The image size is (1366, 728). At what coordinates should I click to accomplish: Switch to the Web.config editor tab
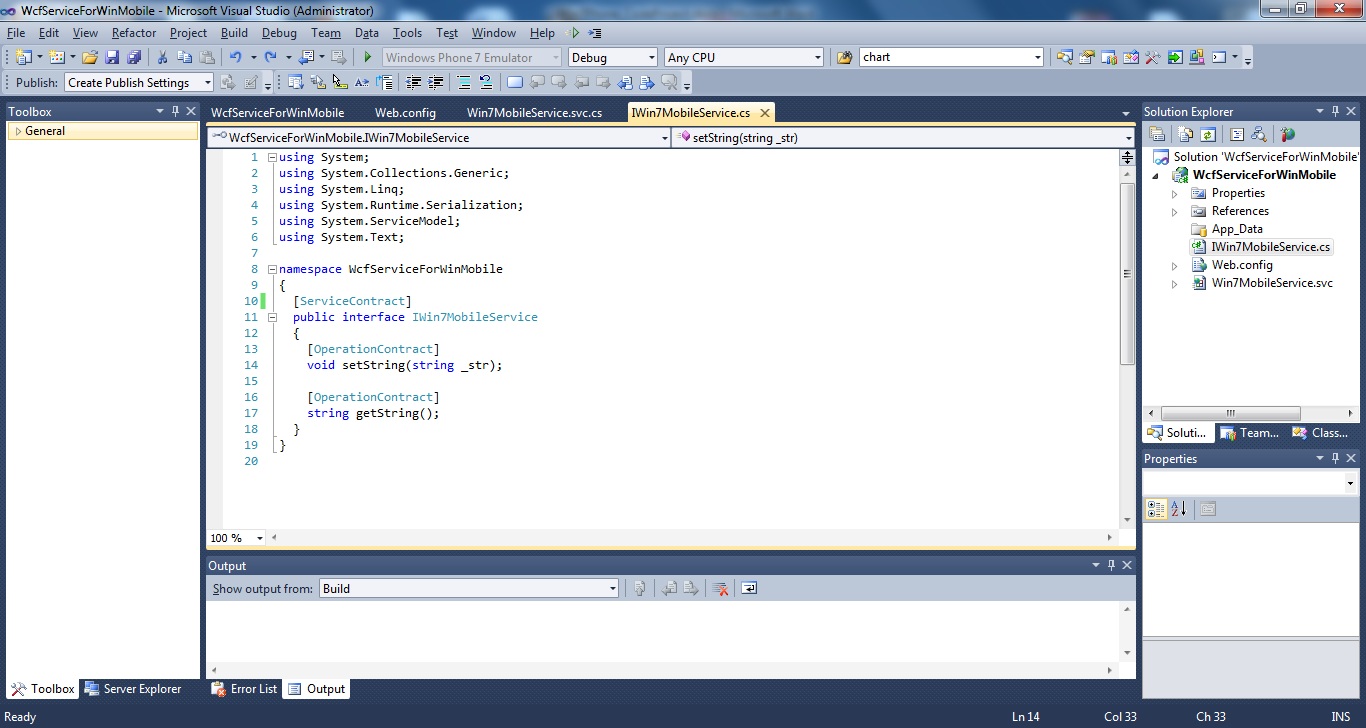pos(405,113)
